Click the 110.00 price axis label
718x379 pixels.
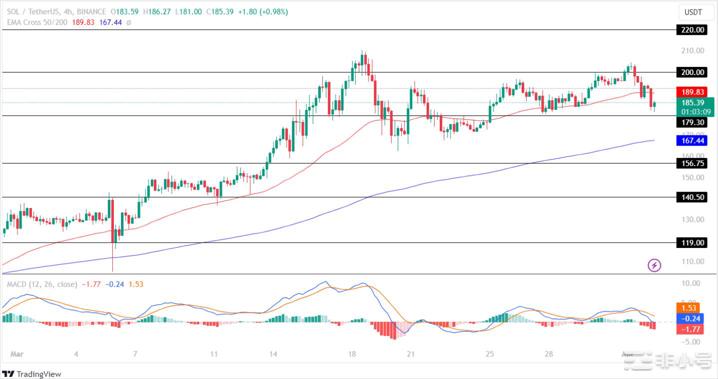(693, 261)
